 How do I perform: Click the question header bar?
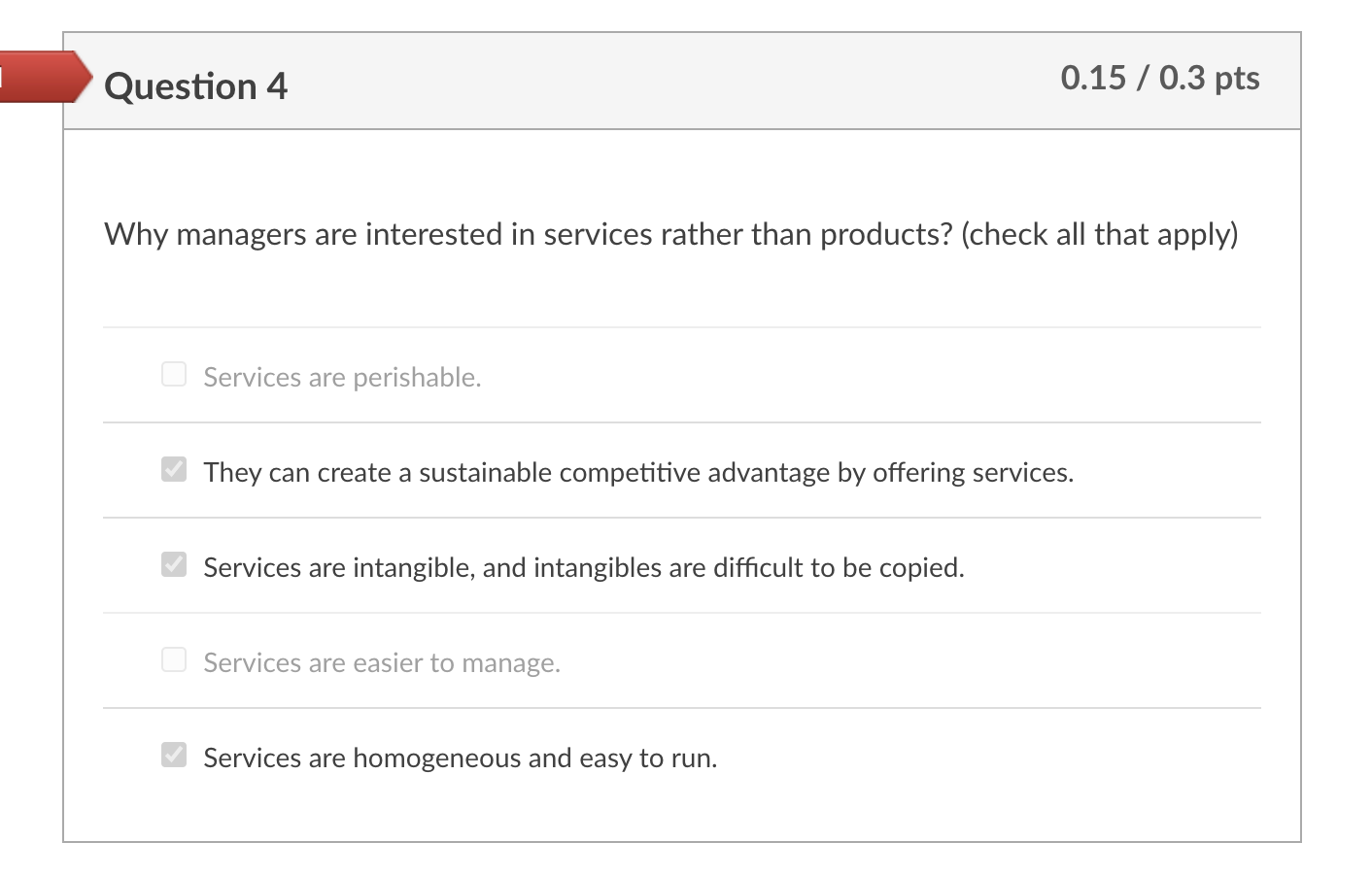pos(680,82)
